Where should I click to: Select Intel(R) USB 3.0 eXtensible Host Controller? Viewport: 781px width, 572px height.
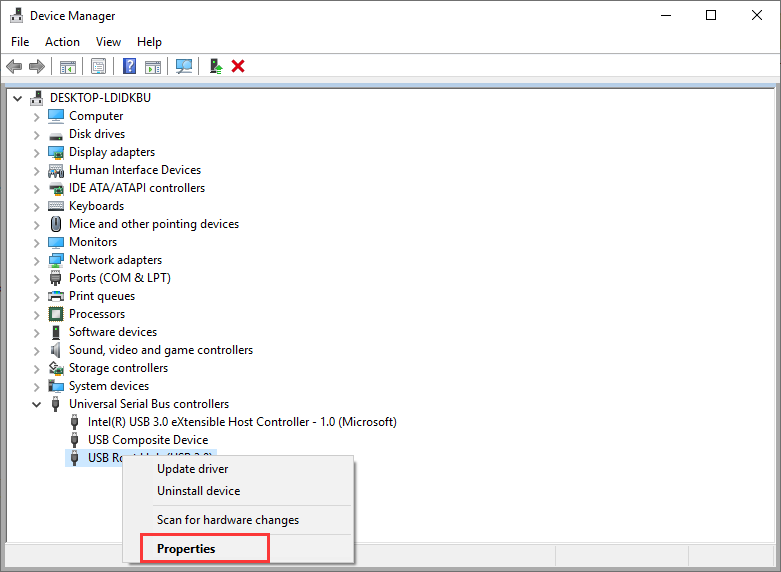tap(242, 422)
